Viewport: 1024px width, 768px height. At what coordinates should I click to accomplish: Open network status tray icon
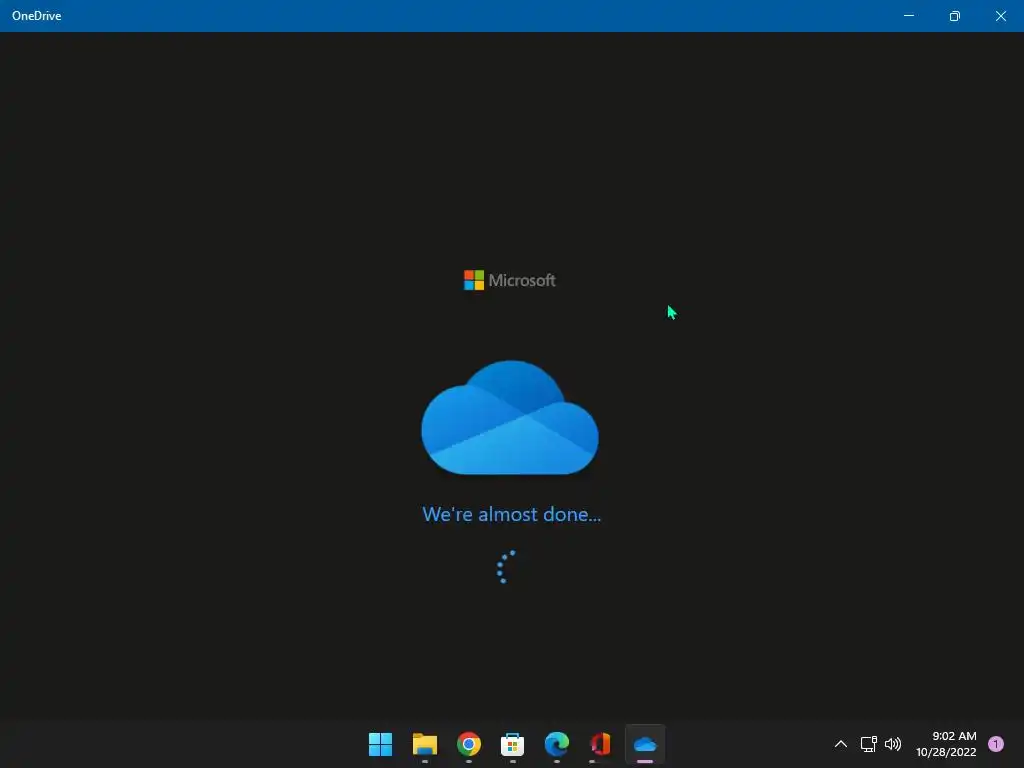pos(869,744)
